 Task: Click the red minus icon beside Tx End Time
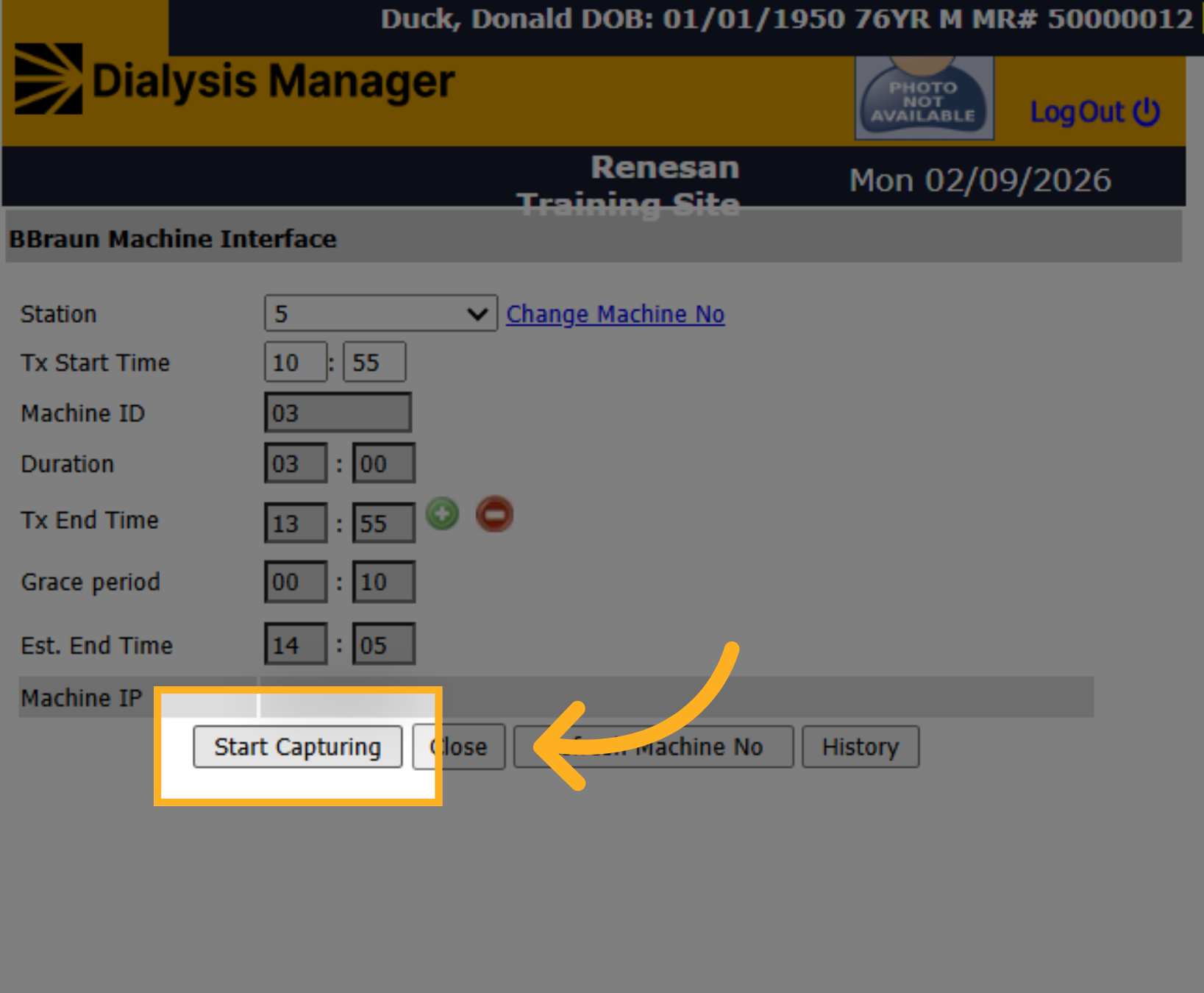[494, 513]
